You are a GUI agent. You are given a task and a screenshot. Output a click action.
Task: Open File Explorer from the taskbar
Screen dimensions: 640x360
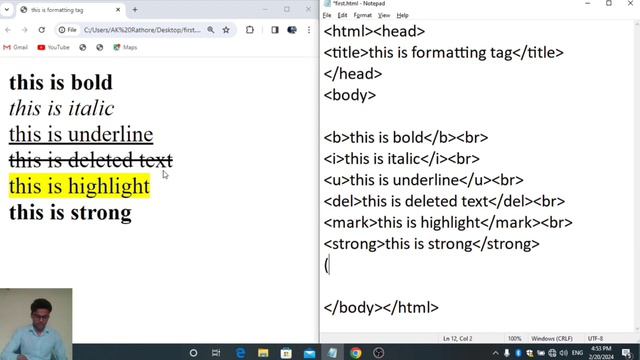[263, 353]
